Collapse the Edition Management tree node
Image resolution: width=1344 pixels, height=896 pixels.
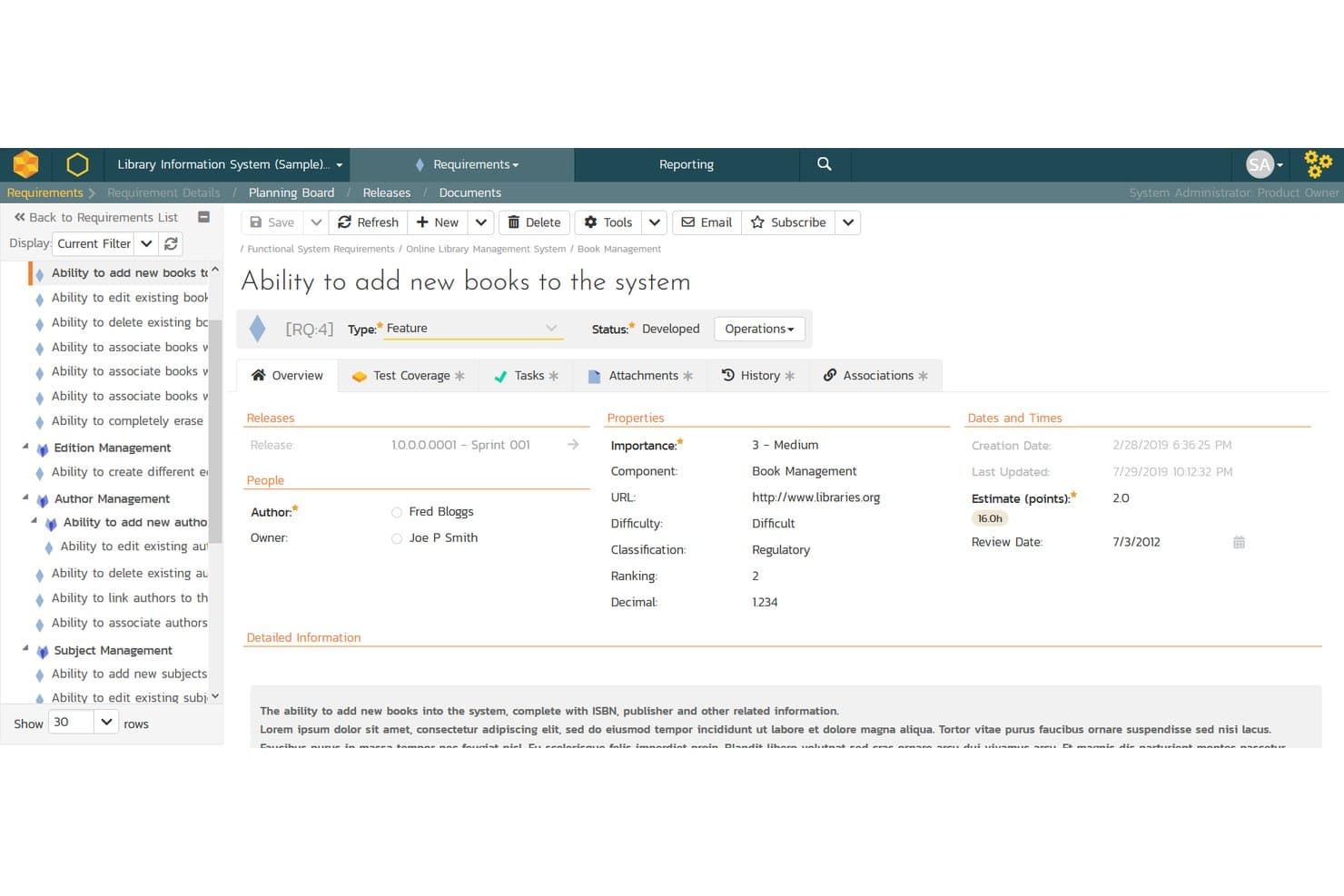(25, 447)
